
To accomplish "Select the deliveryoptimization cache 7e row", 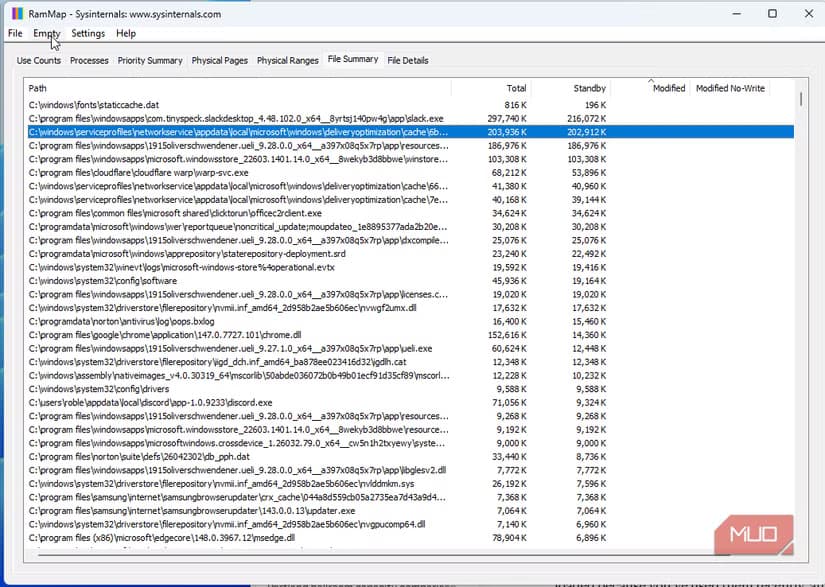I will (410, 200).
